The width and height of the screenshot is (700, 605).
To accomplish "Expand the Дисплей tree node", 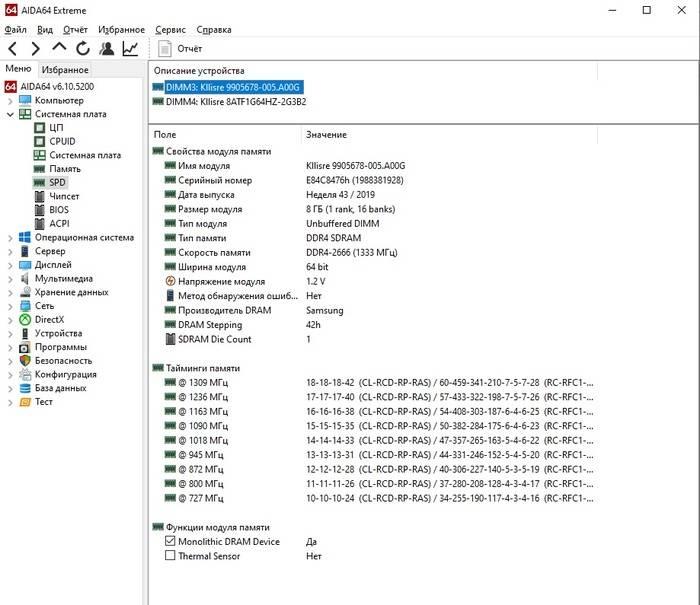I will point(10,265).
